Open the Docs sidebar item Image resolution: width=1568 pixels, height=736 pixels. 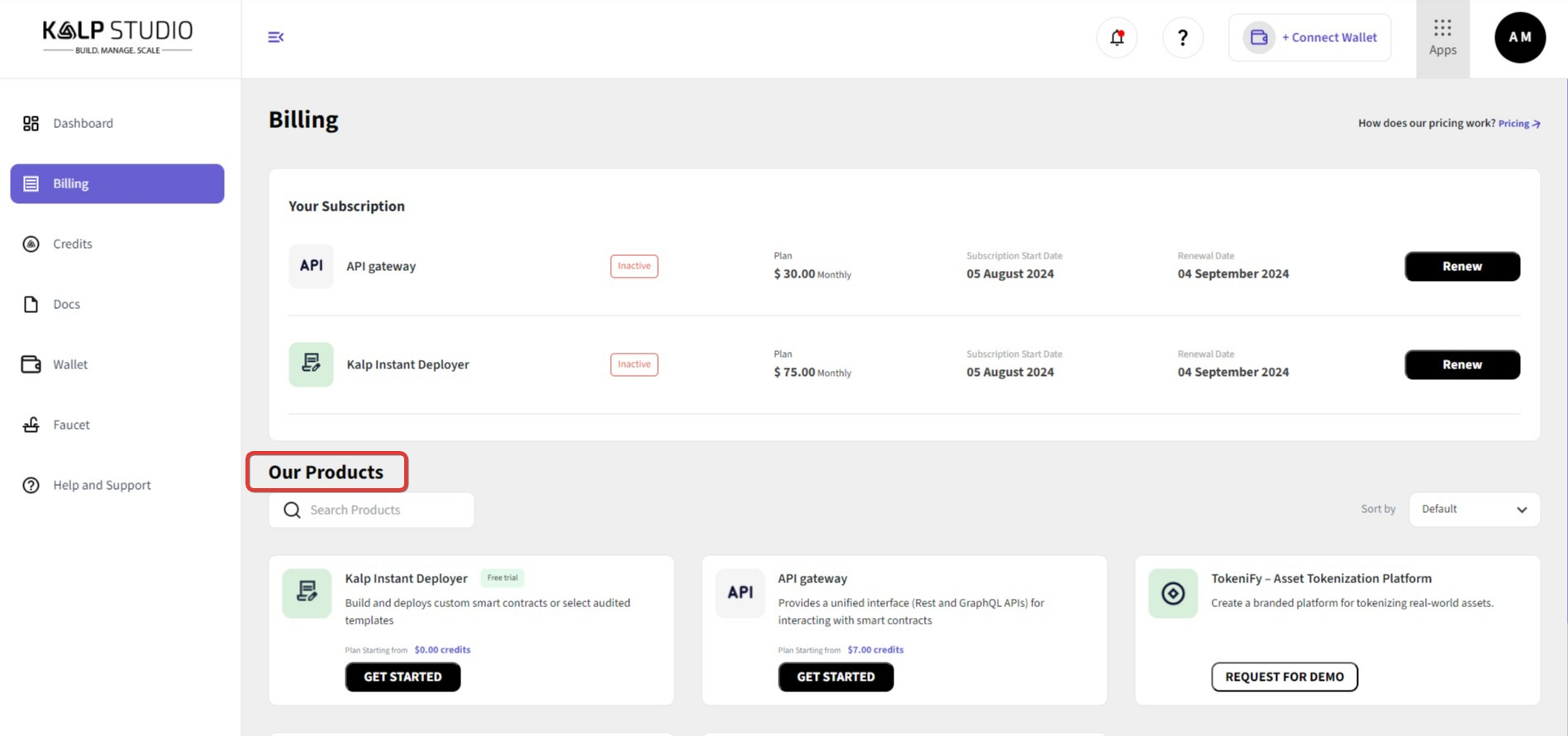click(x=66, y=304)
